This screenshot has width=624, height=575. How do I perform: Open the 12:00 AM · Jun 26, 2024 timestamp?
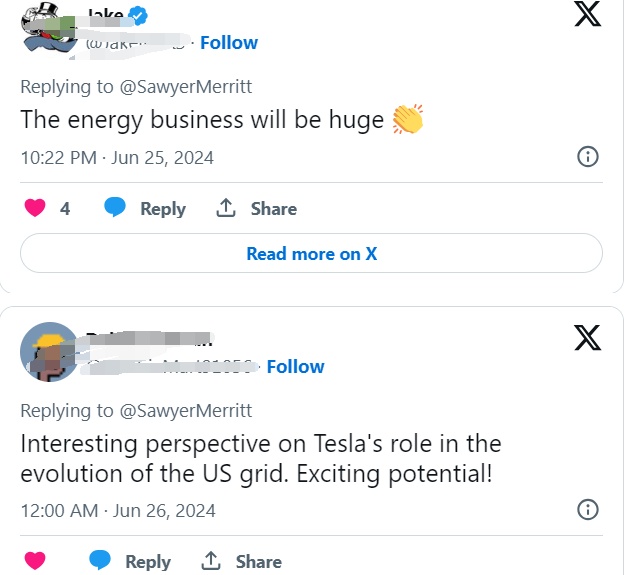click(118, 510)
